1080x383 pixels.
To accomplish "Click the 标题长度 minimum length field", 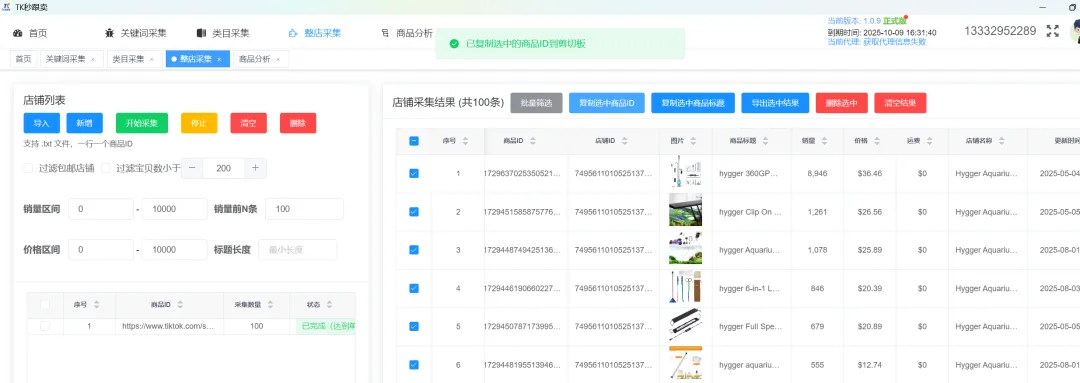I will click(298, 250).
